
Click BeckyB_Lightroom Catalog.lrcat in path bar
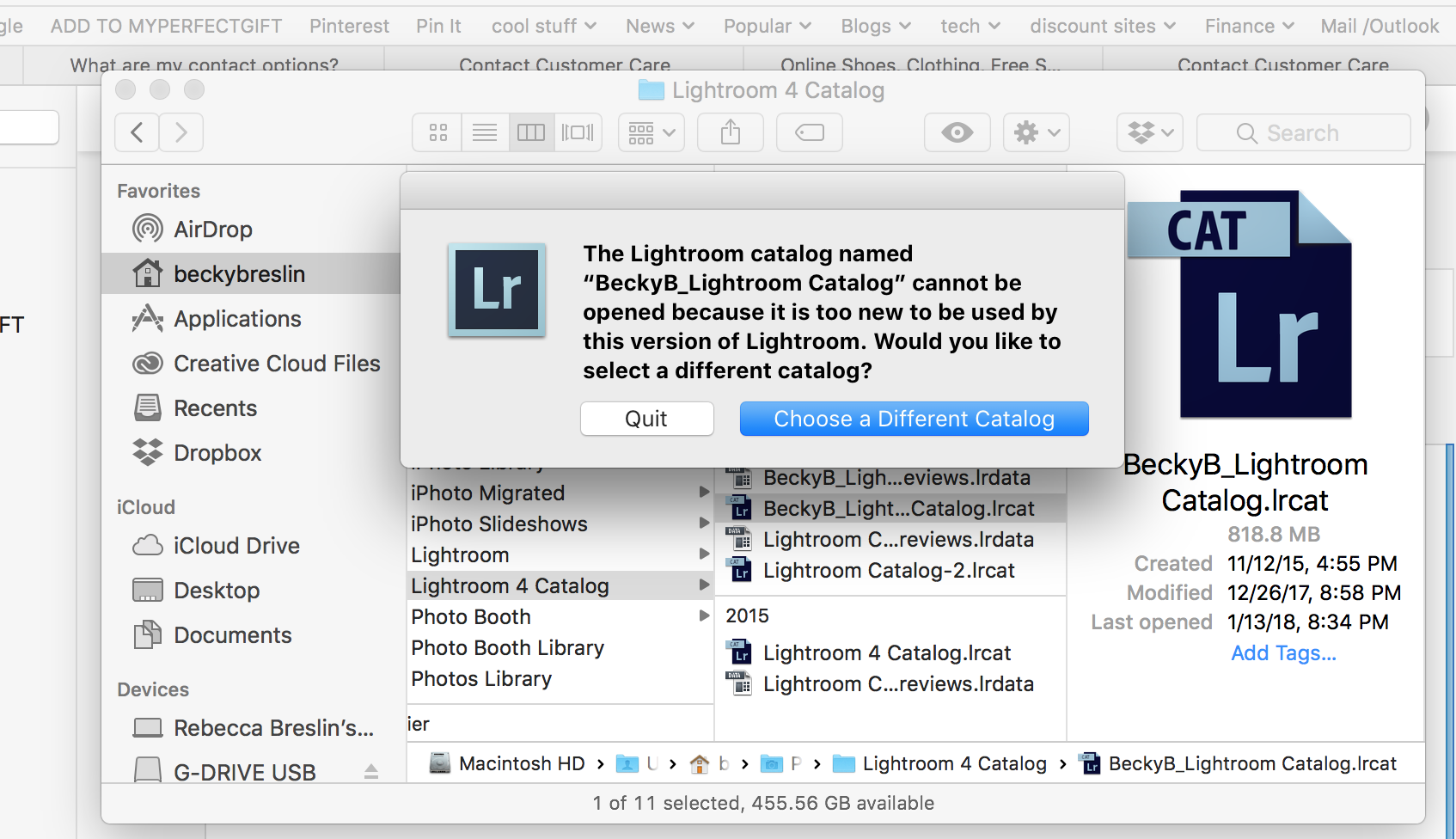point(1239,763)
